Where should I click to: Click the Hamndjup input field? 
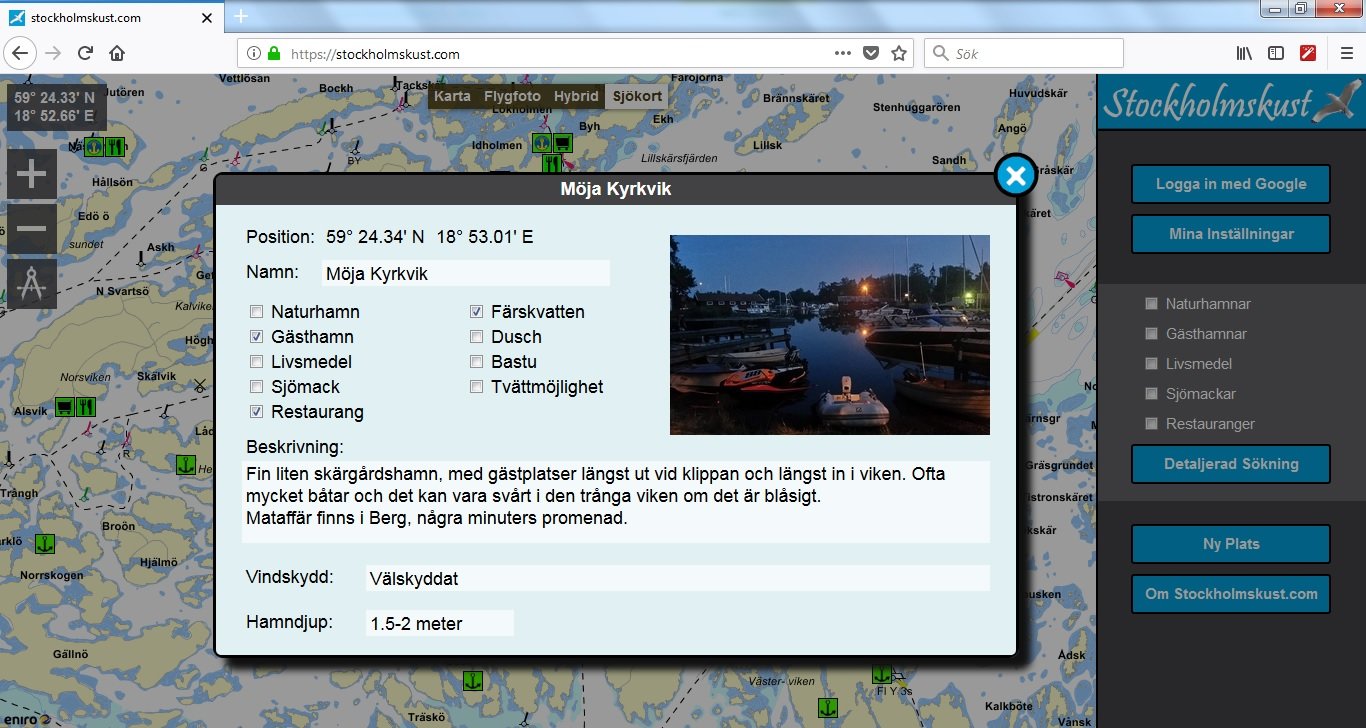coord(439,624)
